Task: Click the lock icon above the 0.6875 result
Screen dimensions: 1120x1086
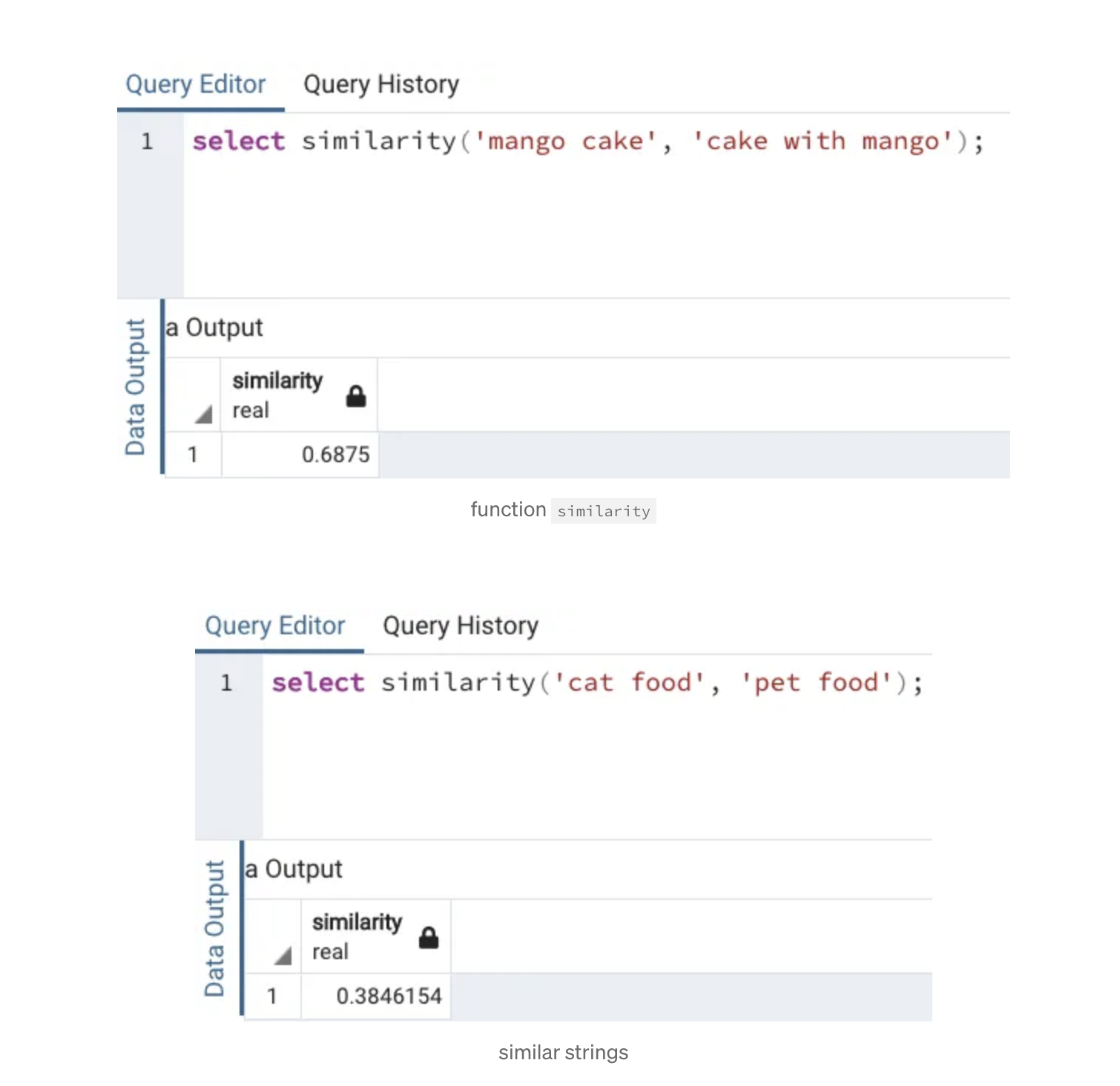Action: (356, 396)
